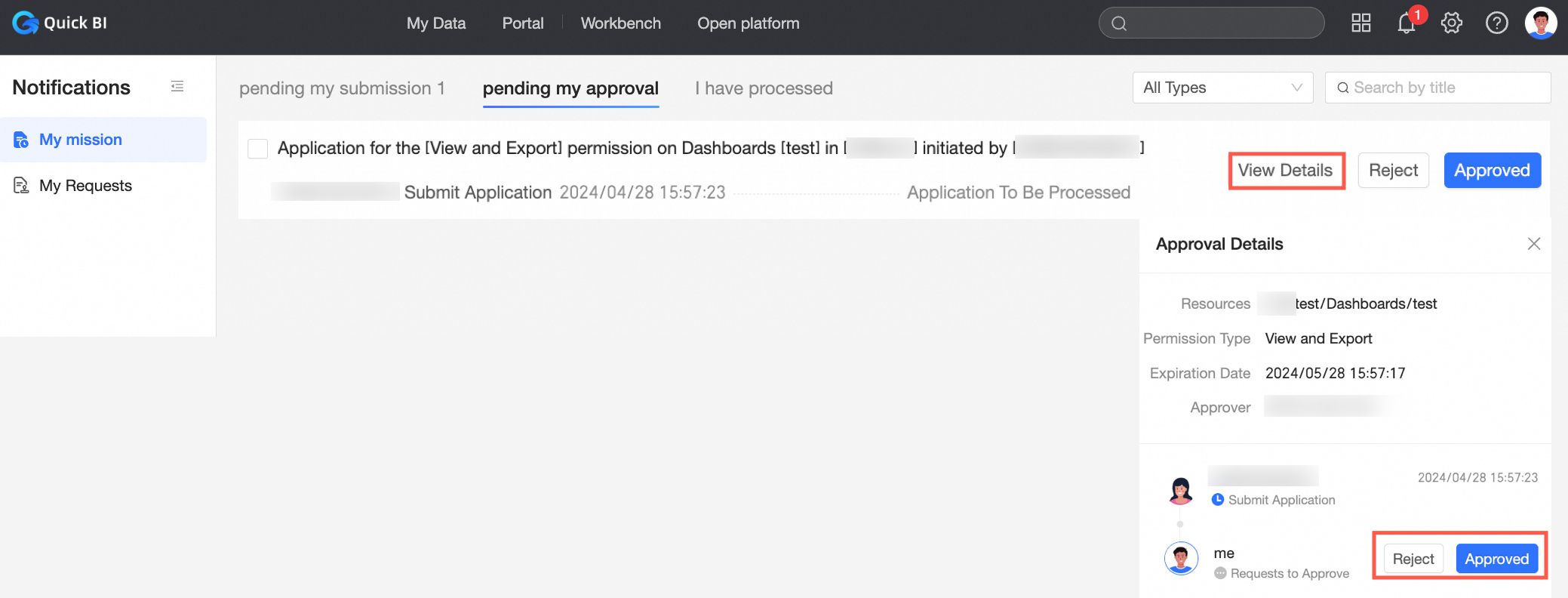Click Approved in Approval Details panel

[1496, 559]
